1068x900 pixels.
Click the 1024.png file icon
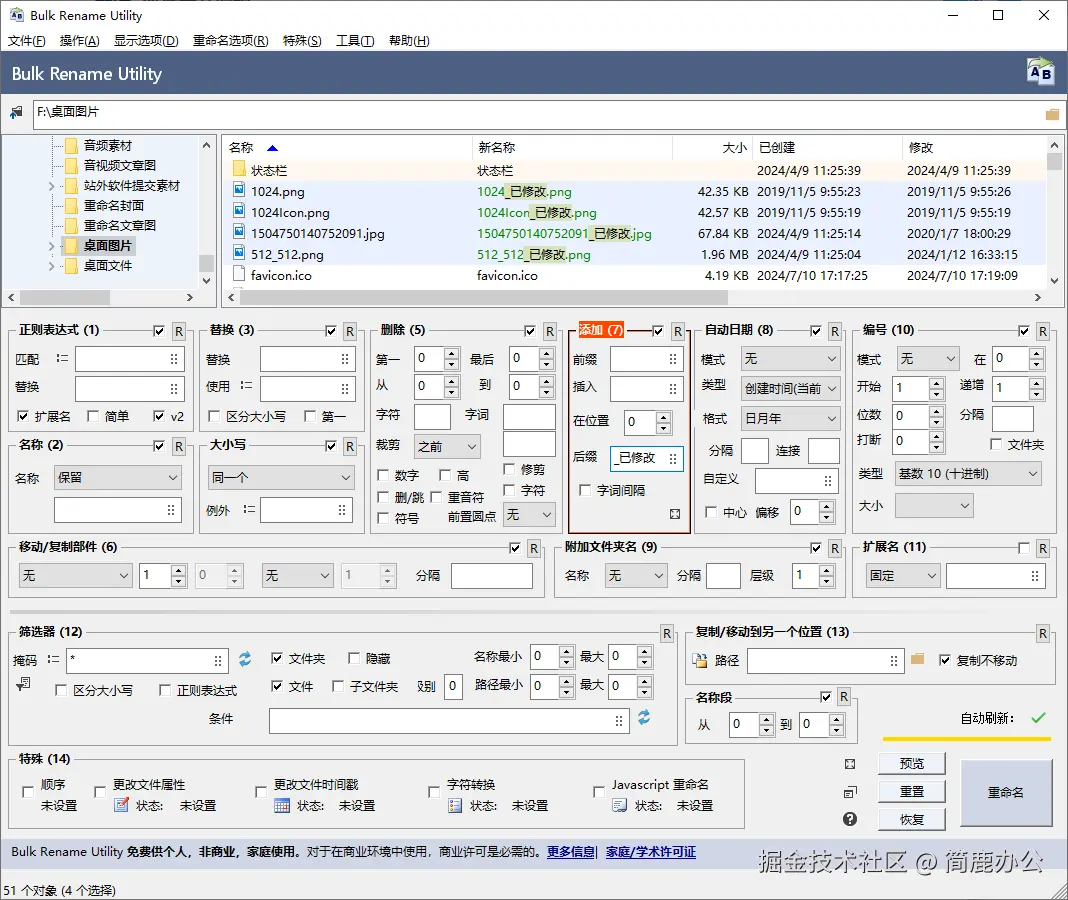coord(239,190)
